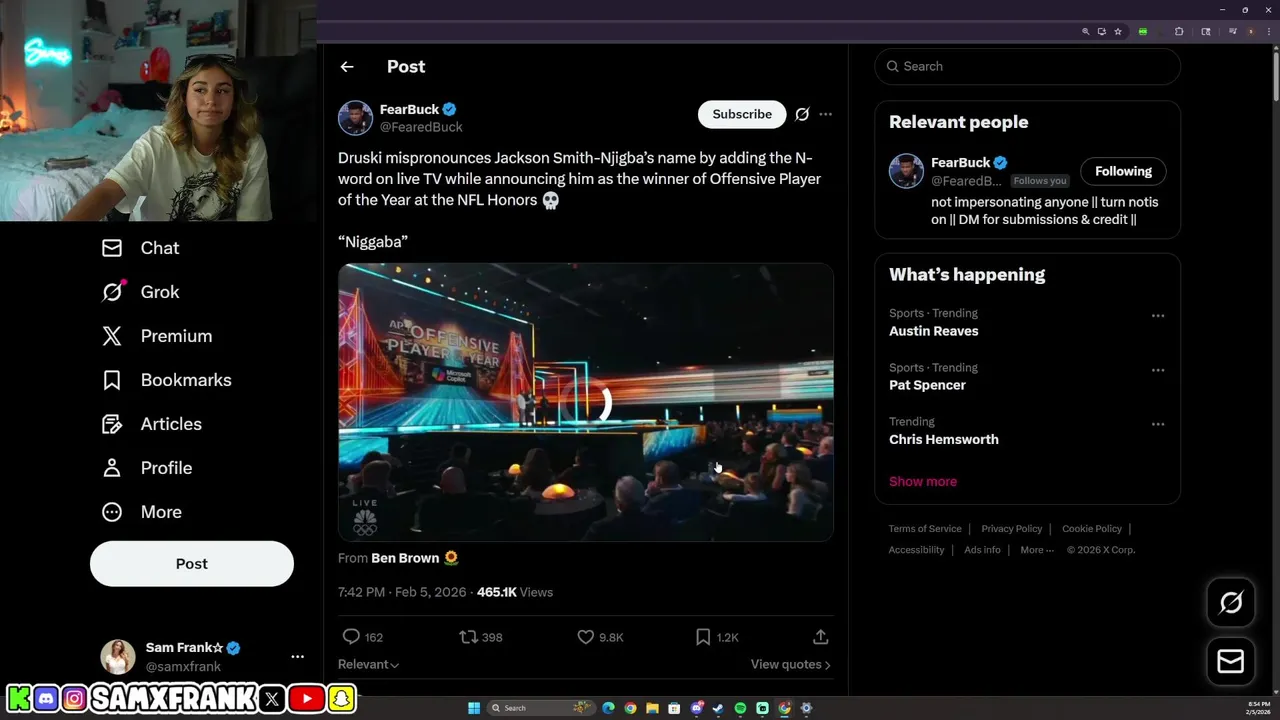Image resolution: width=1280 pixels, height=720 pixels.
Task: Open Steam from the taskbar
Action: pos(717,708)
